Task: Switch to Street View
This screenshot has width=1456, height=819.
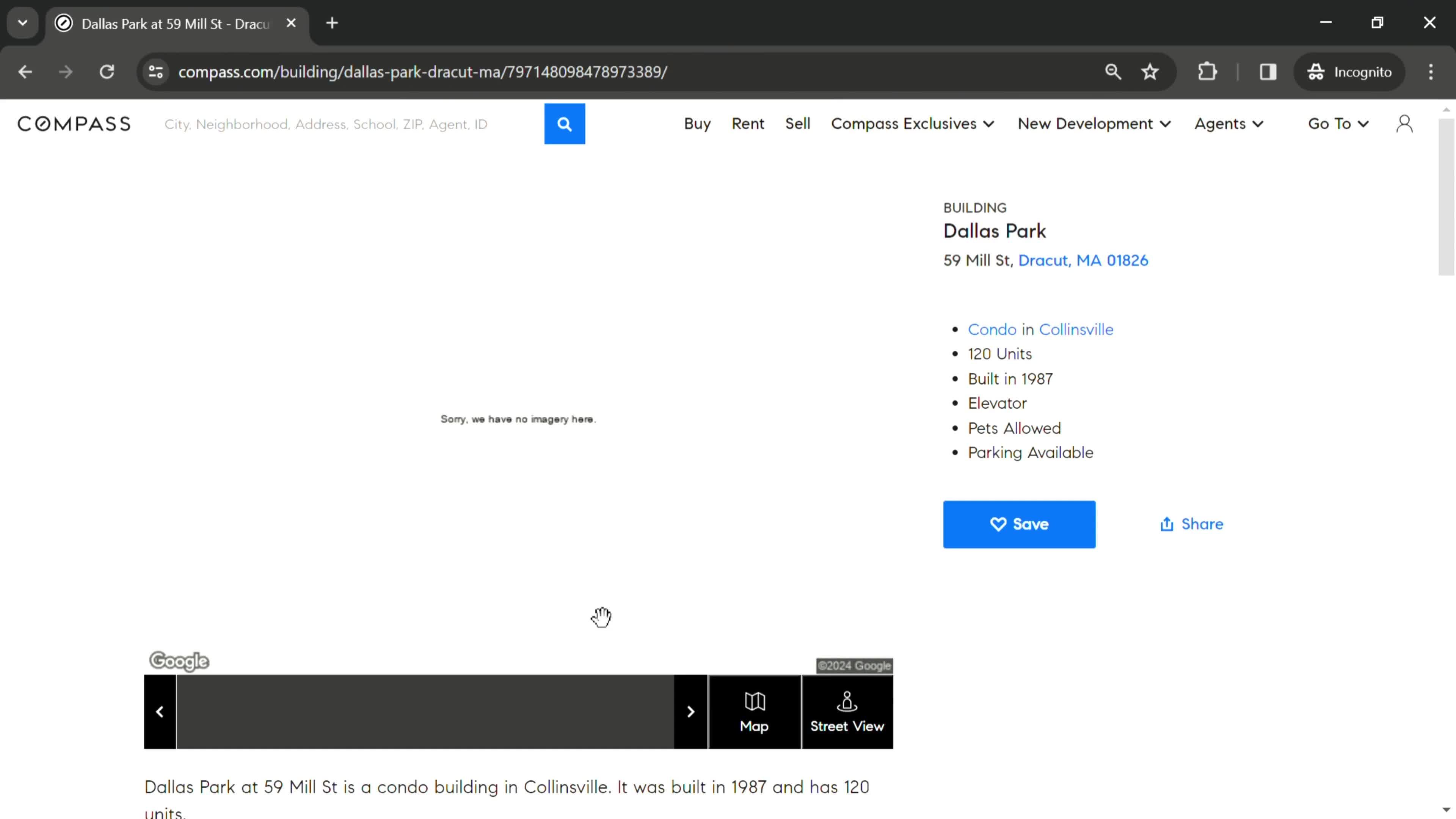Action: [847, 712]
